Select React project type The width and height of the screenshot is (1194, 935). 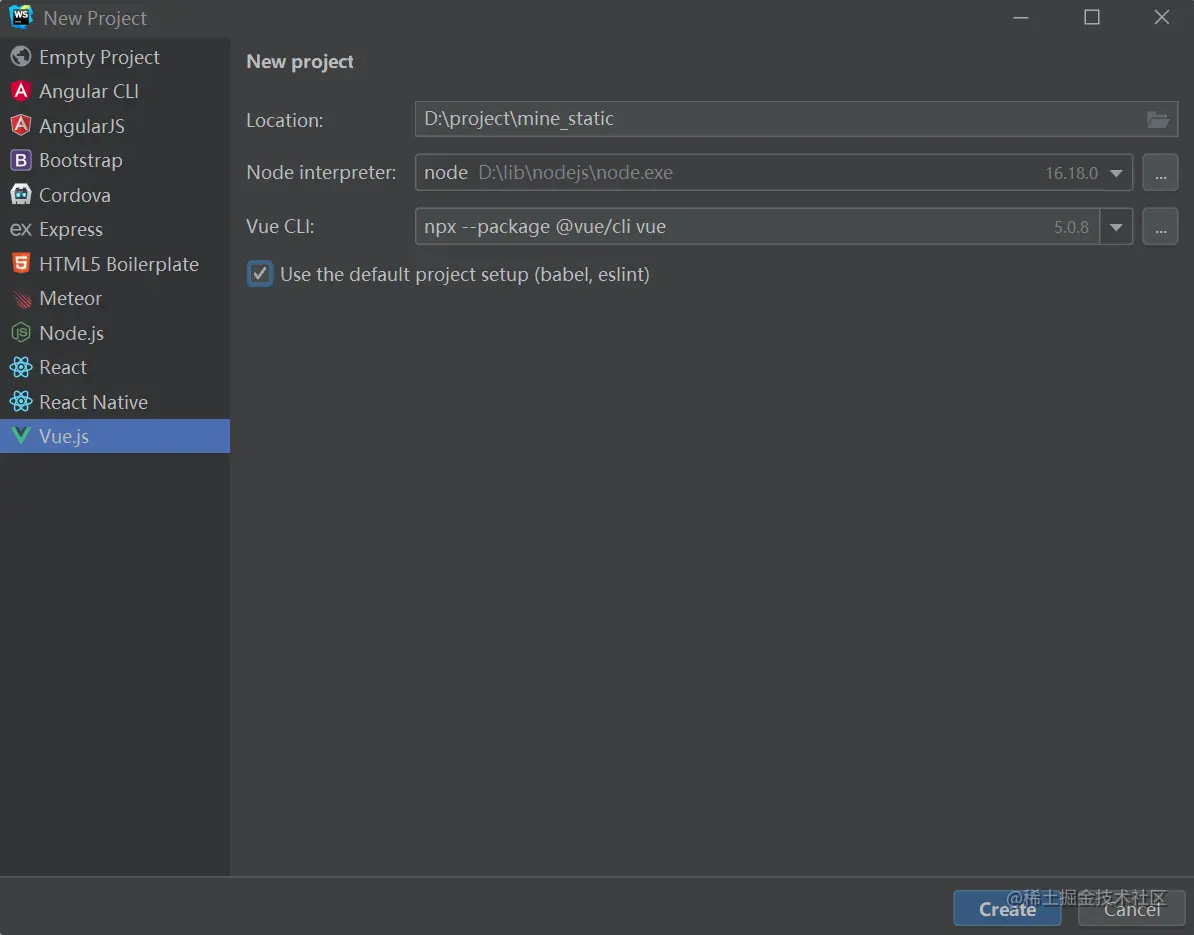pyautogui.click(x=63, y=367)
